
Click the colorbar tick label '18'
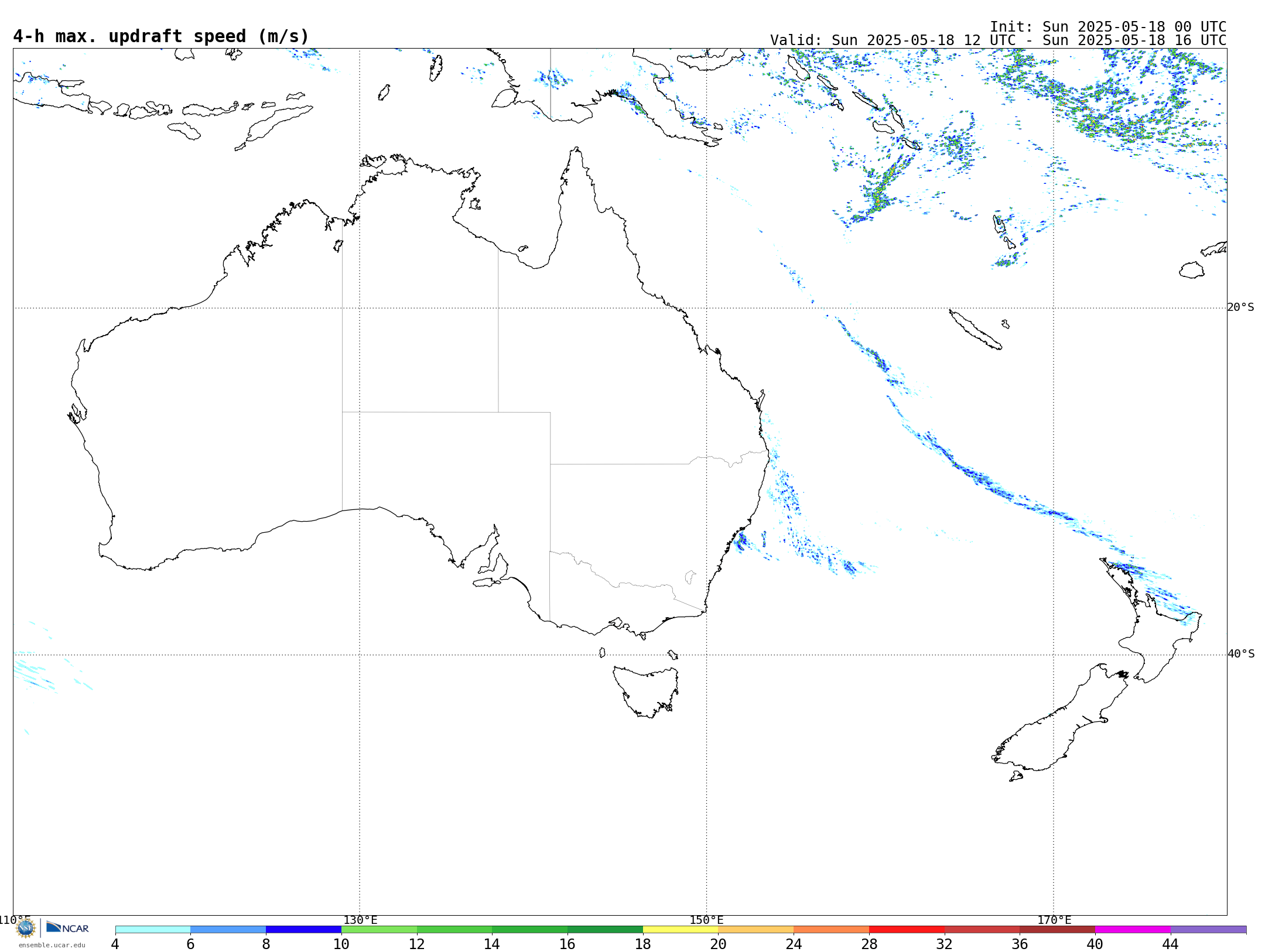click(643, 944)
